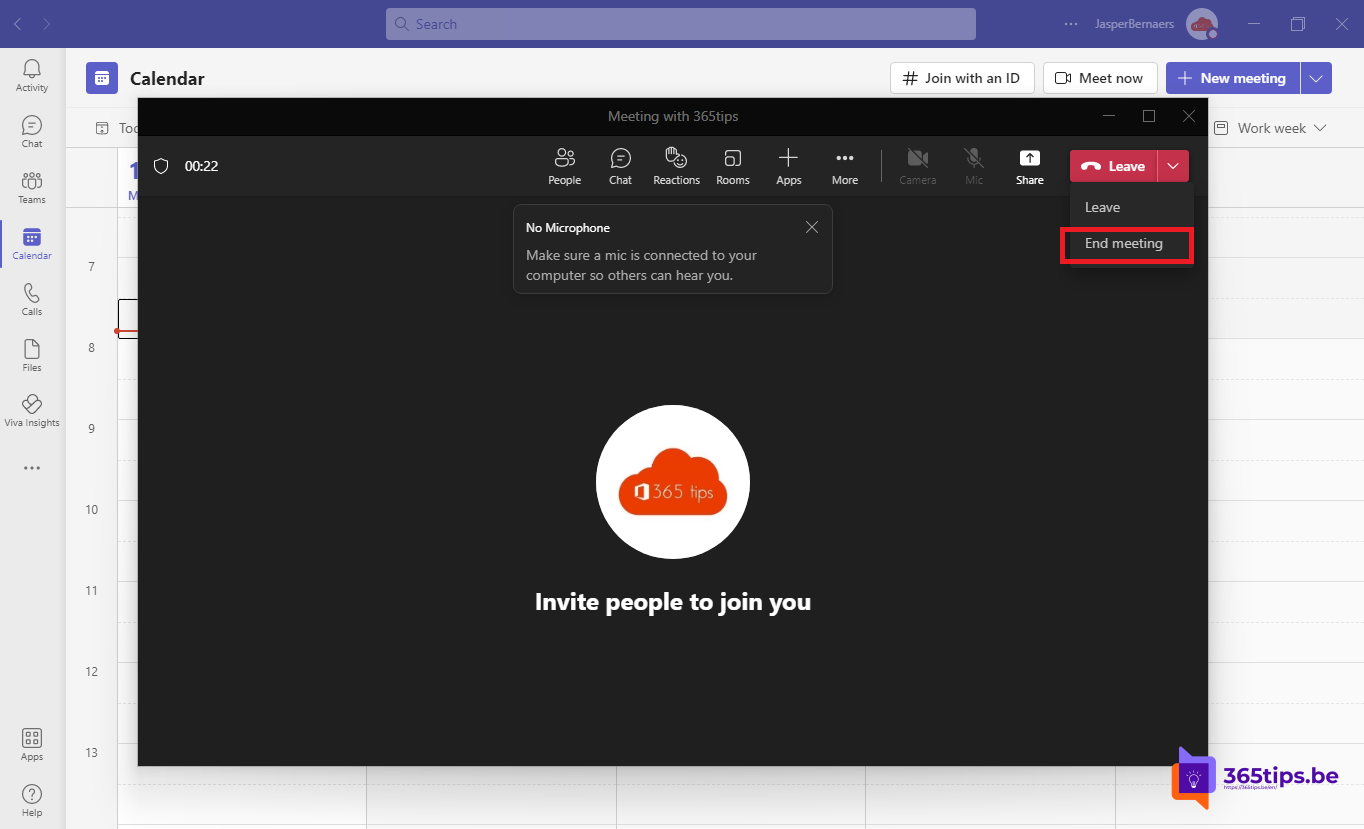Open breakout Rooms
This screenshot has width=1364, height=829.
point(732,166)
